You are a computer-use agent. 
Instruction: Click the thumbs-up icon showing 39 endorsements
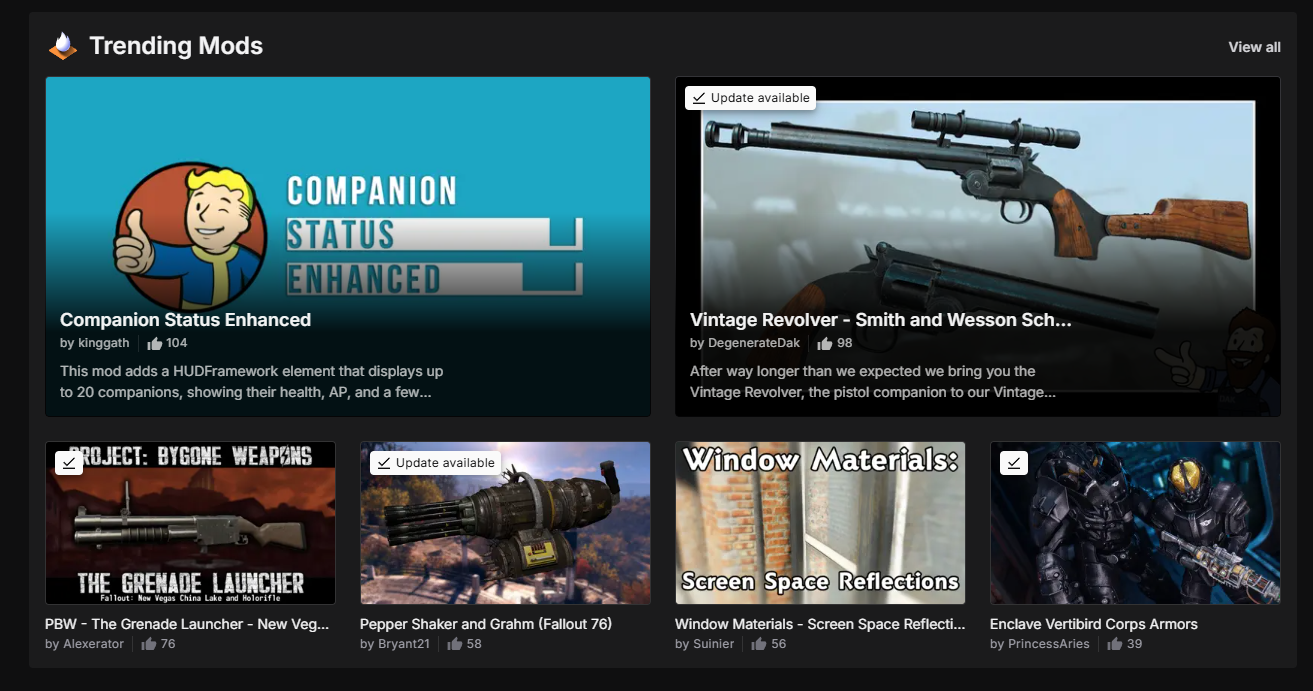[x=1115, y=644]
